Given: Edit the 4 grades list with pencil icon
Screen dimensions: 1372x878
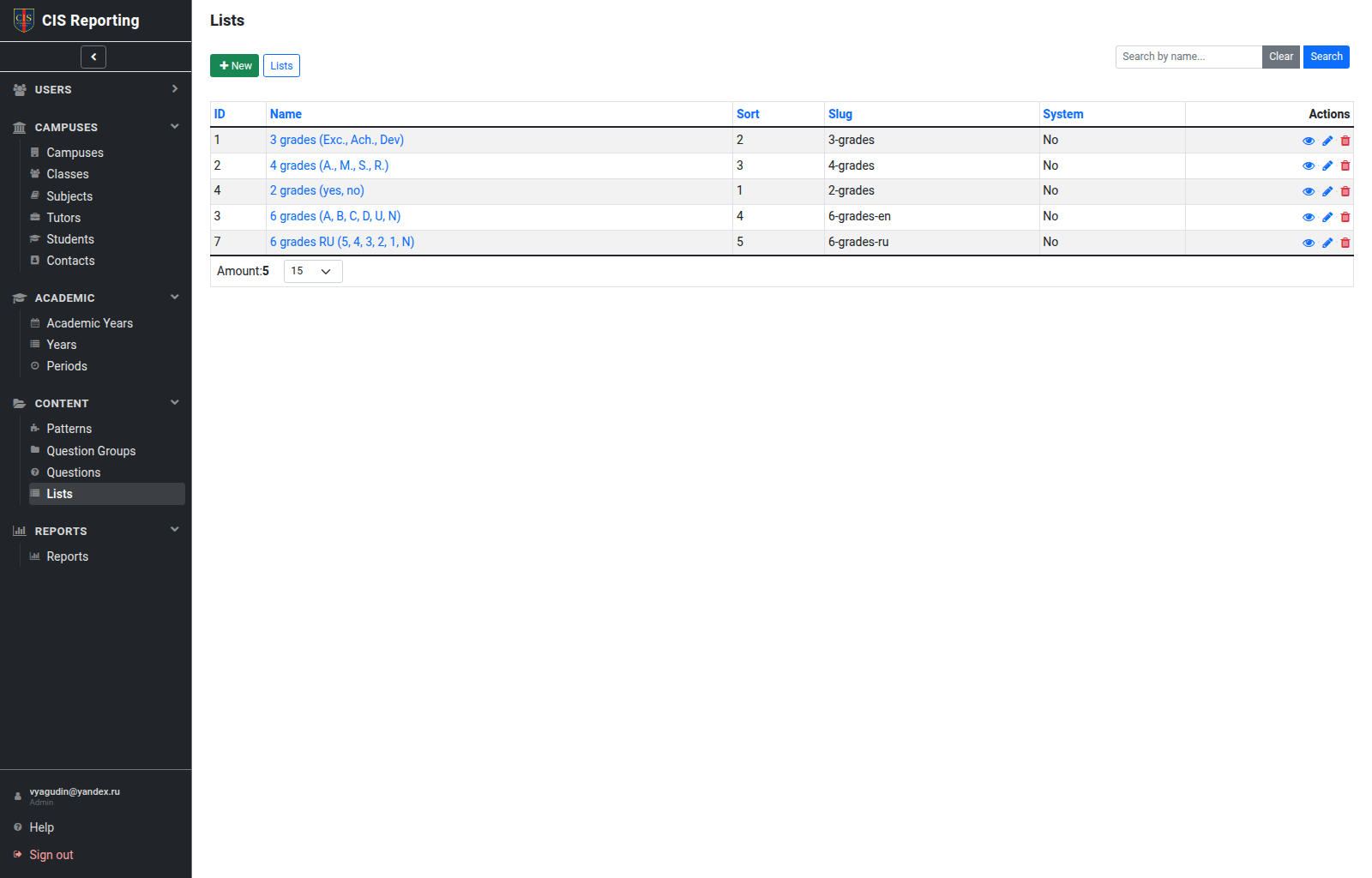Looking at the screenshot, I should [1327, 165].
